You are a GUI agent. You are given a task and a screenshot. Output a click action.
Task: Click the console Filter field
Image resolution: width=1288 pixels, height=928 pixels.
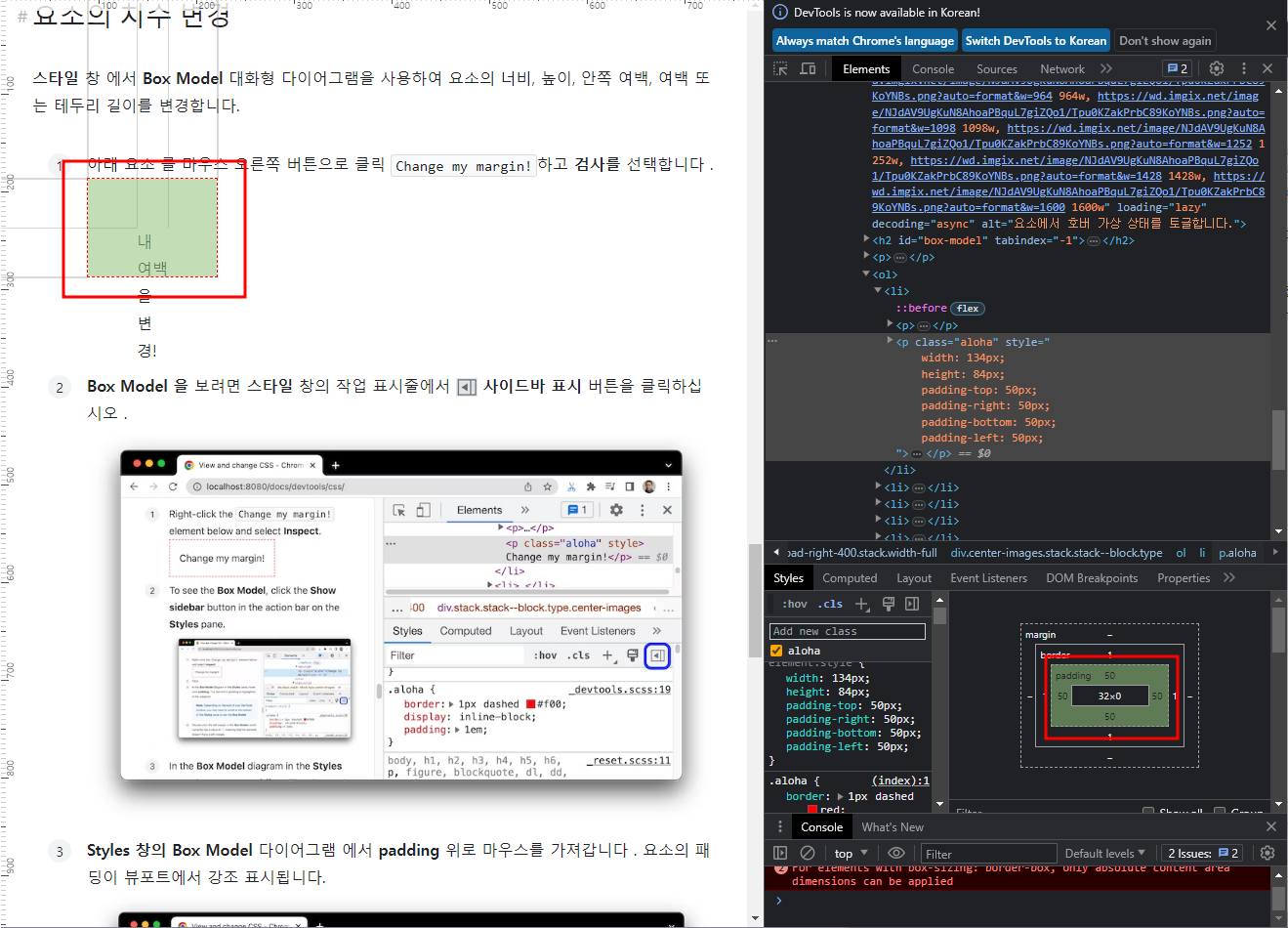[x=989, y=853]
